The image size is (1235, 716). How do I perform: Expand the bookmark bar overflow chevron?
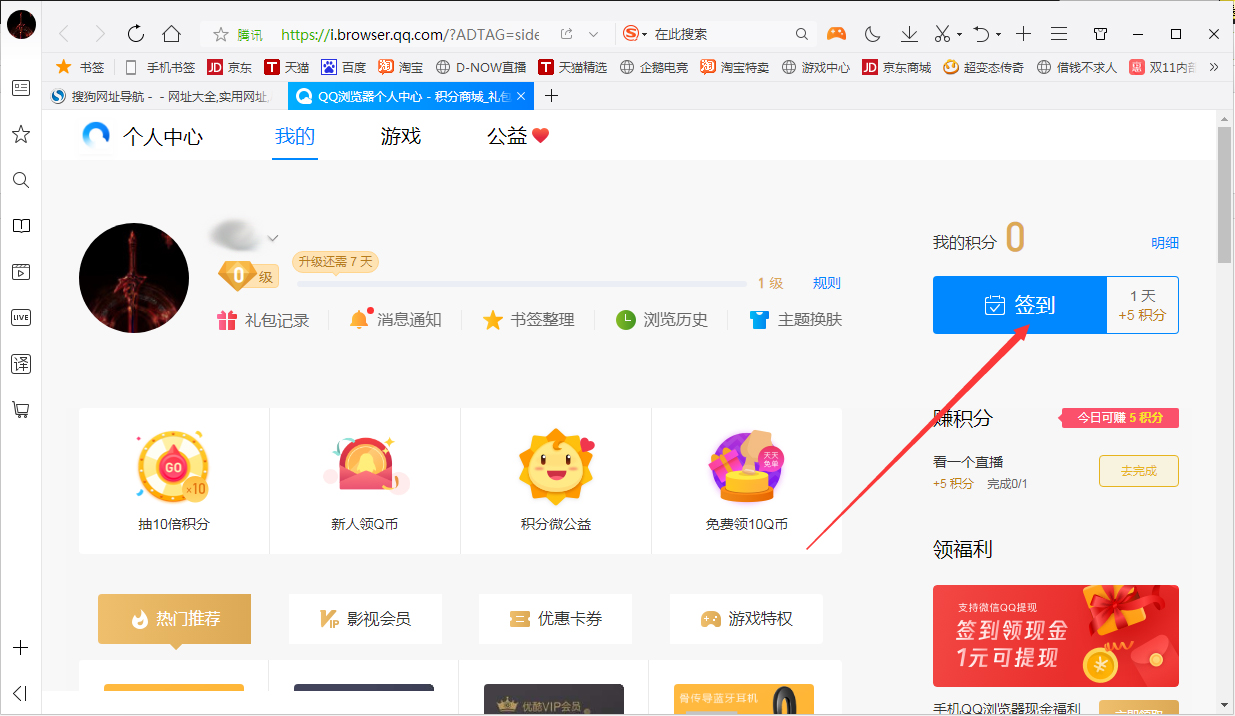[1212, 68]
